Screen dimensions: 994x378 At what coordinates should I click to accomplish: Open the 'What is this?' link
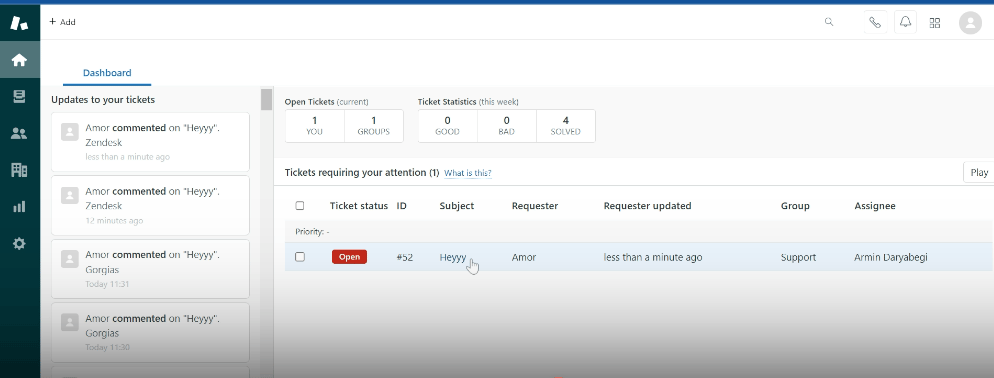[467, 173]
